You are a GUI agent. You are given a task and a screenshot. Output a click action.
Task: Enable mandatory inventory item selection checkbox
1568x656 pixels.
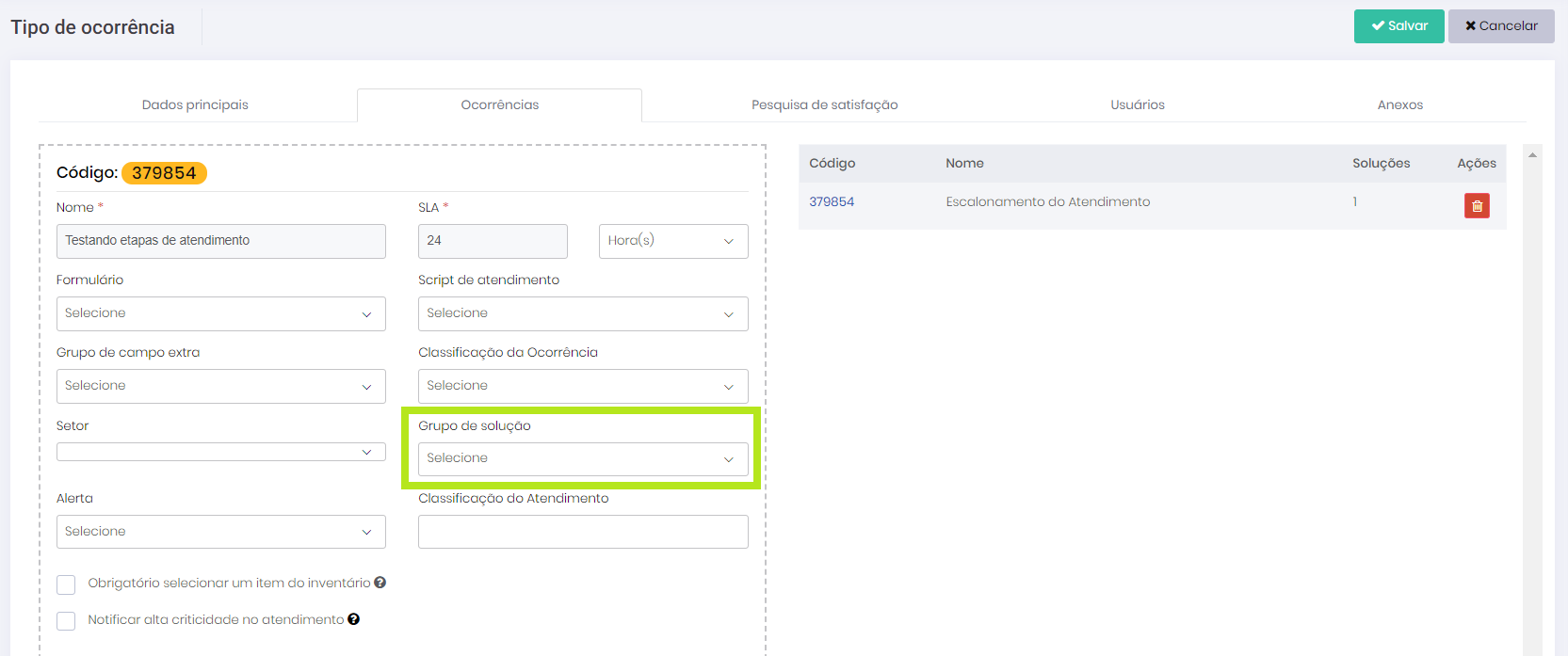[66, 584]
